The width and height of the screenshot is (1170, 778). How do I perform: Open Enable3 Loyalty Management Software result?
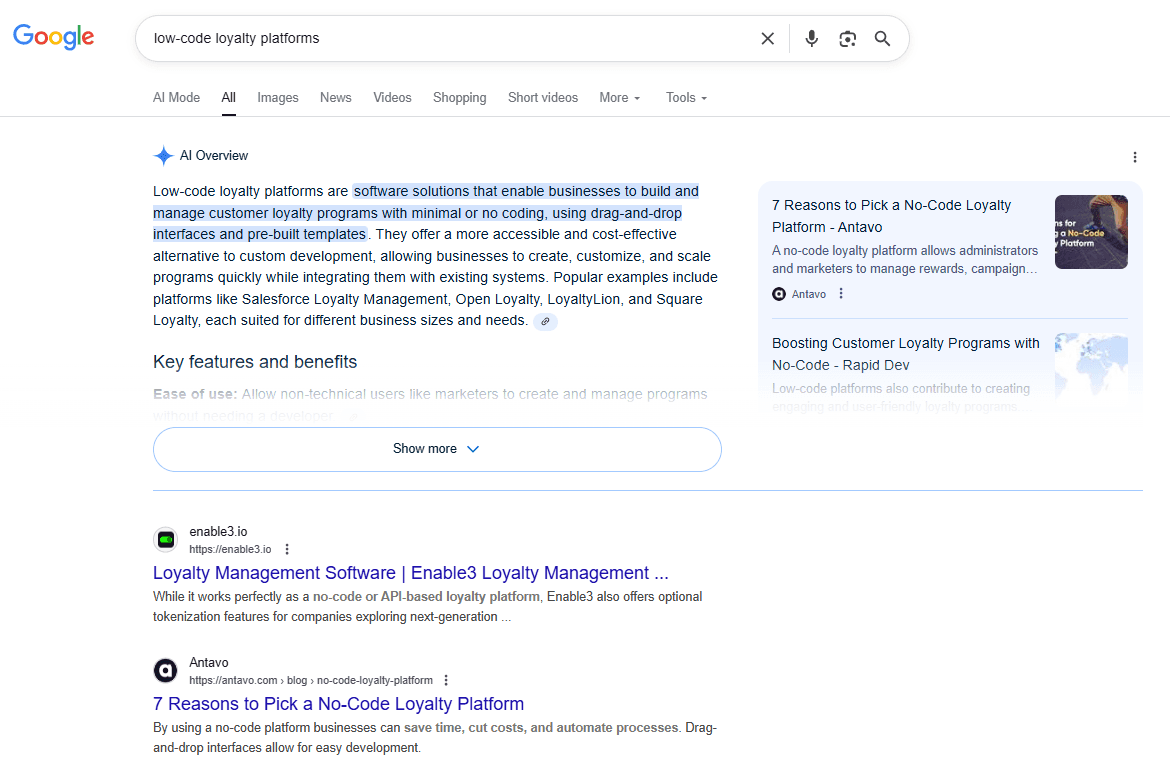coord(410,573)
